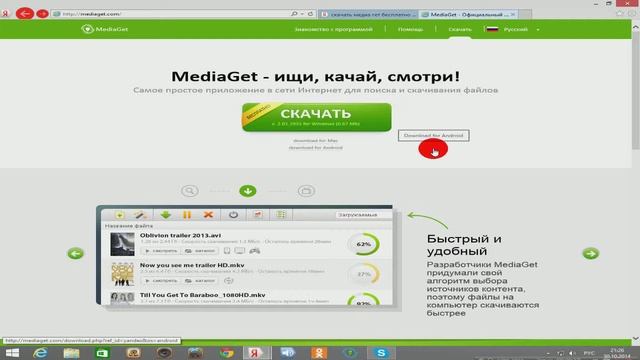Click the Russian flag icon in header
The image size is (640, 360).
click(493, 29)
